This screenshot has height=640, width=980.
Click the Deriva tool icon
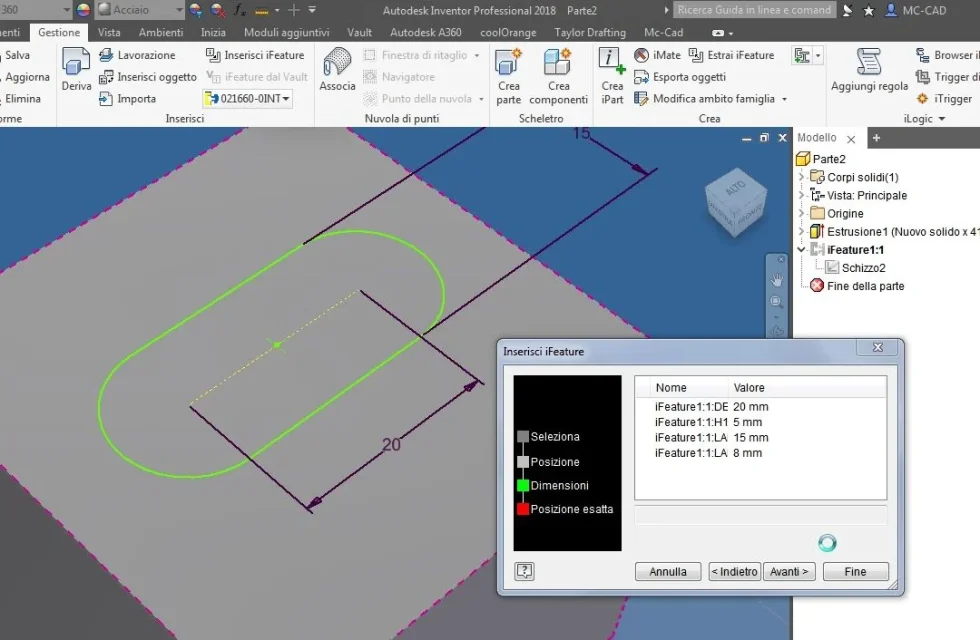coord(76,63)
